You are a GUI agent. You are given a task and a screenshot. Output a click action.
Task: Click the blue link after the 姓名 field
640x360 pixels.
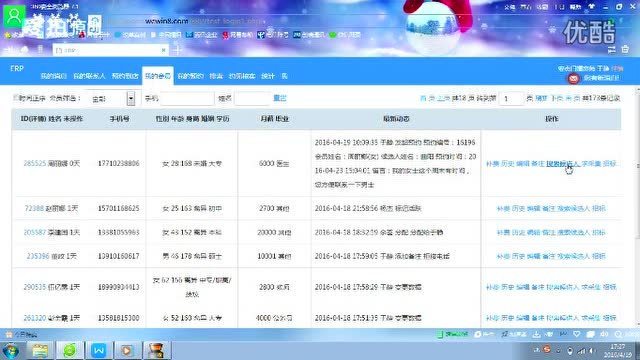pyautogui.click(x=280, y=98)
